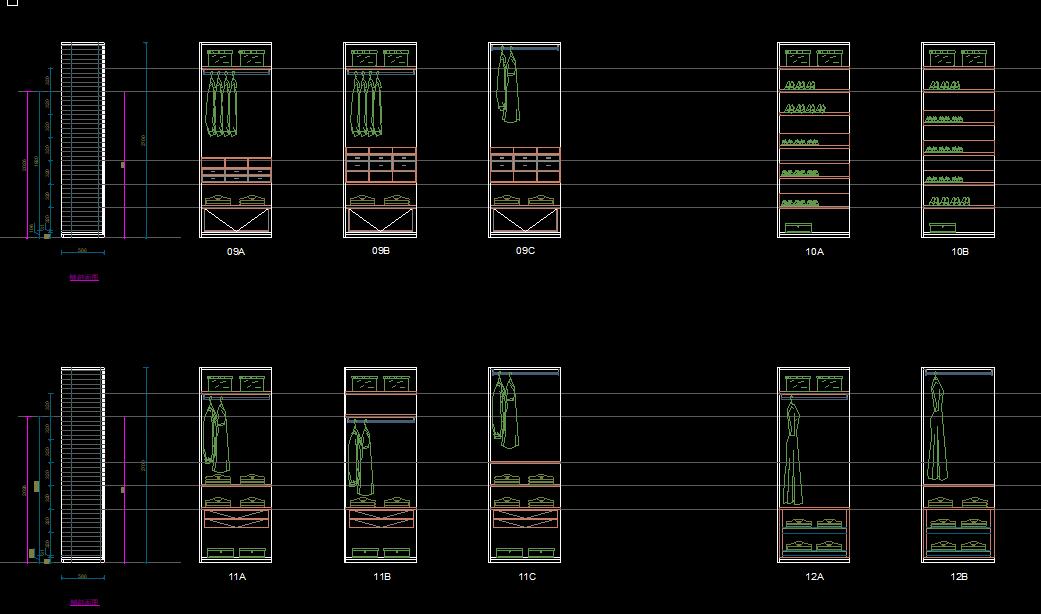Select the 11C wardrobe label
Screen dimensions: 1041x614
[527, 577]
